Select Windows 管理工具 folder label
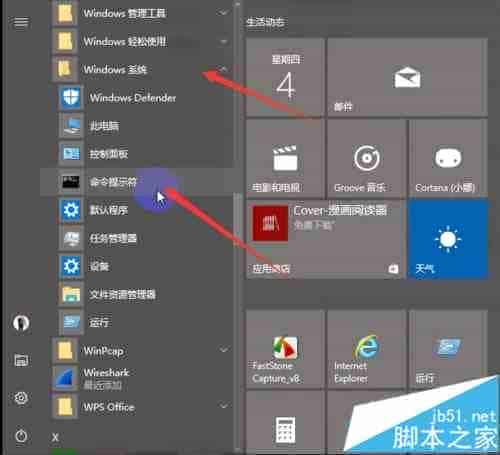The width and height of the screenshot is (500, 455). [125, 13]
